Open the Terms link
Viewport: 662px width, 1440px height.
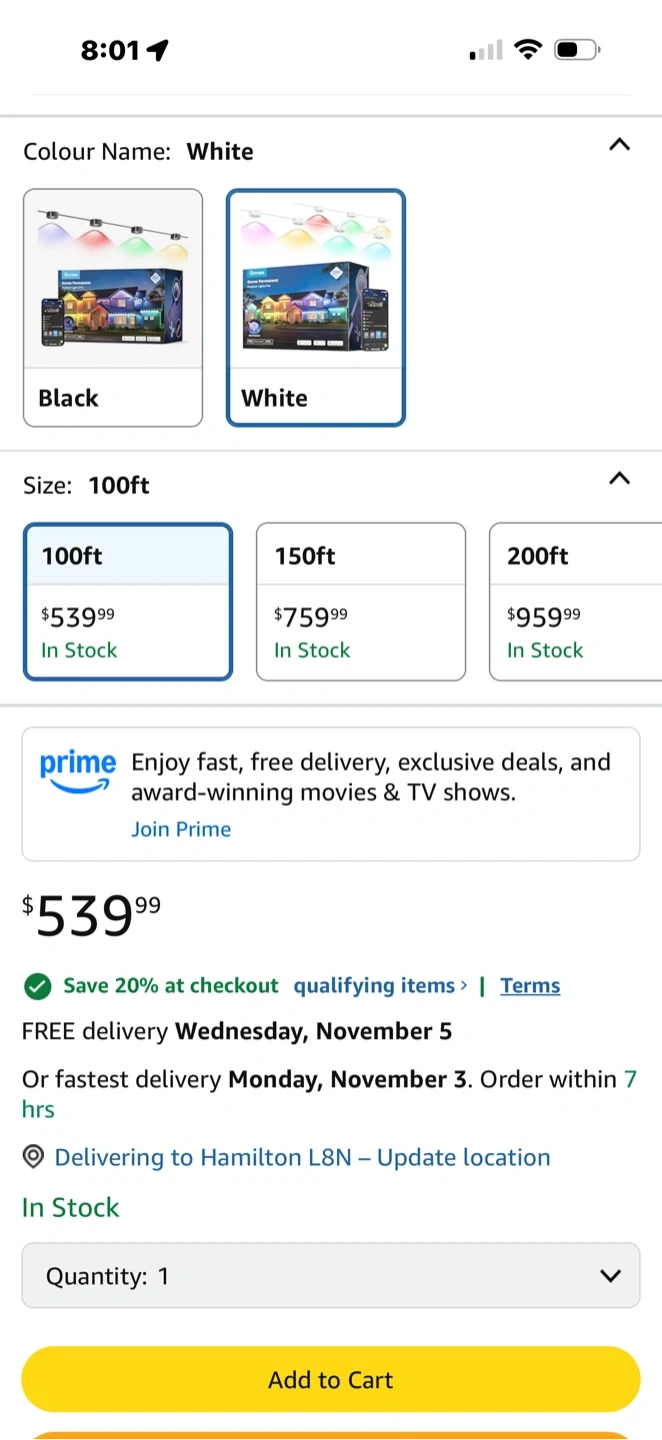(530, 986)
